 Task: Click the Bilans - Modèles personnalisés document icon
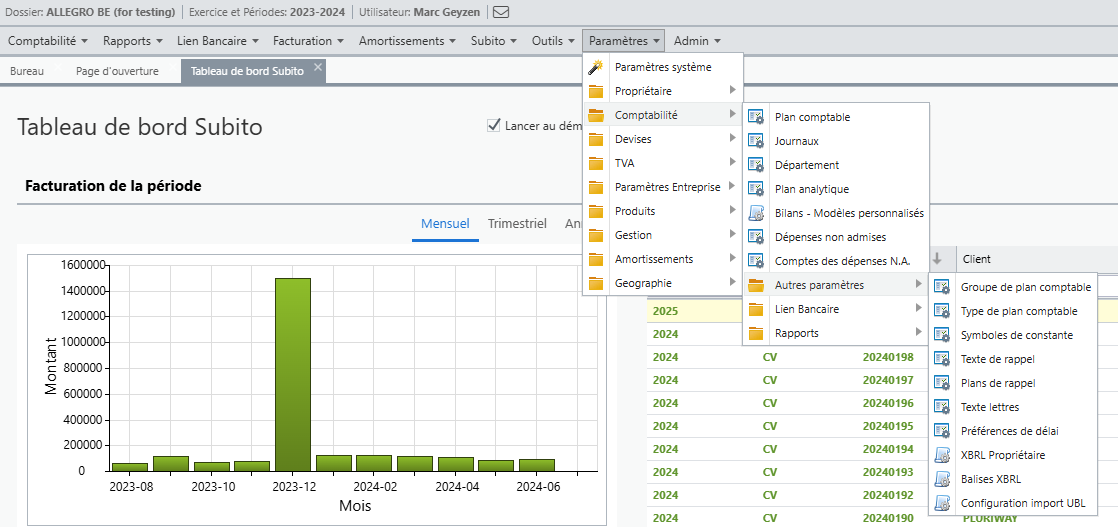[x=756, y=213]
